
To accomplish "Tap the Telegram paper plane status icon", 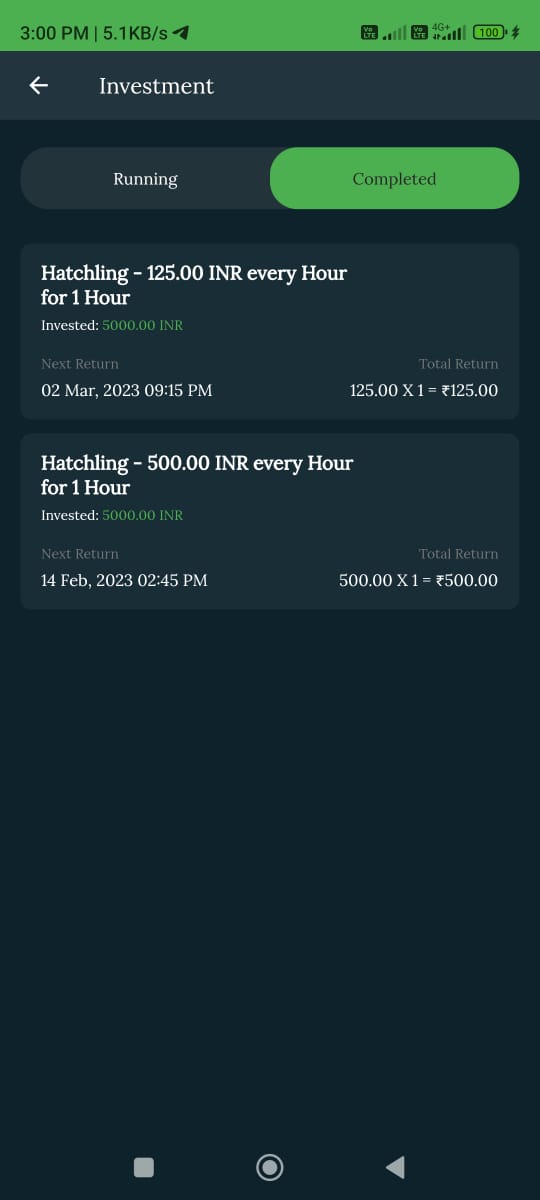I will pos(181,33).
